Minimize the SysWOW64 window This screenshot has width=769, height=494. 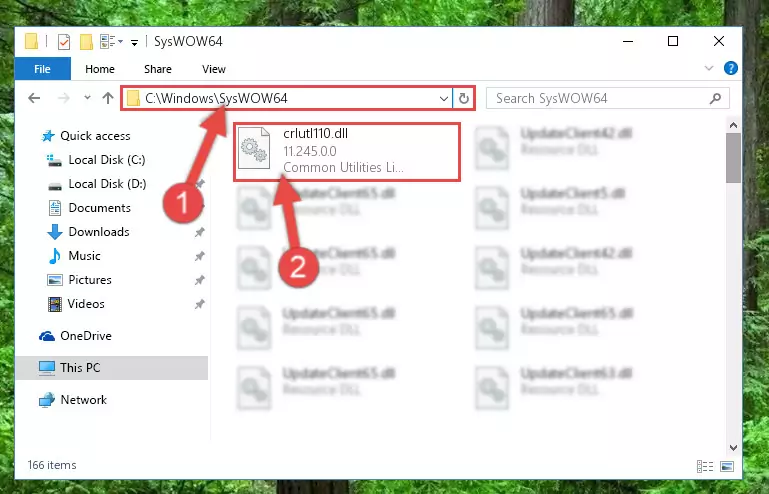click(628, 42)
